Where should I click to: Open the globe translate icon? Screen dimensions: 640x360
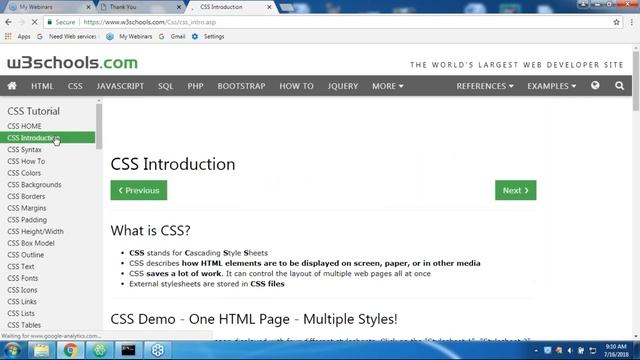pos(595,85)
